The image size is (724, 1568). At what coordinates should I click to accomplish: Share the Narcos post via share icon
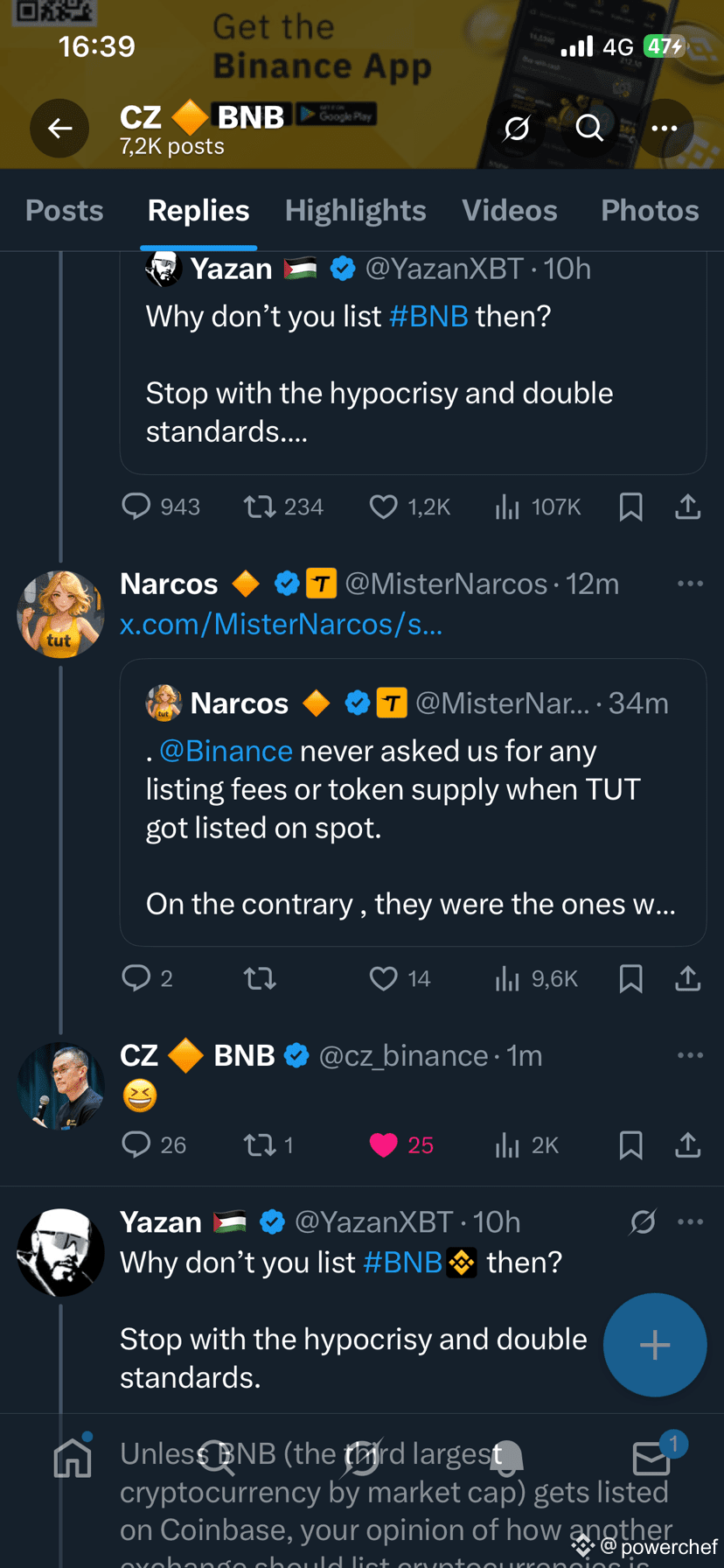click(688, 978)
